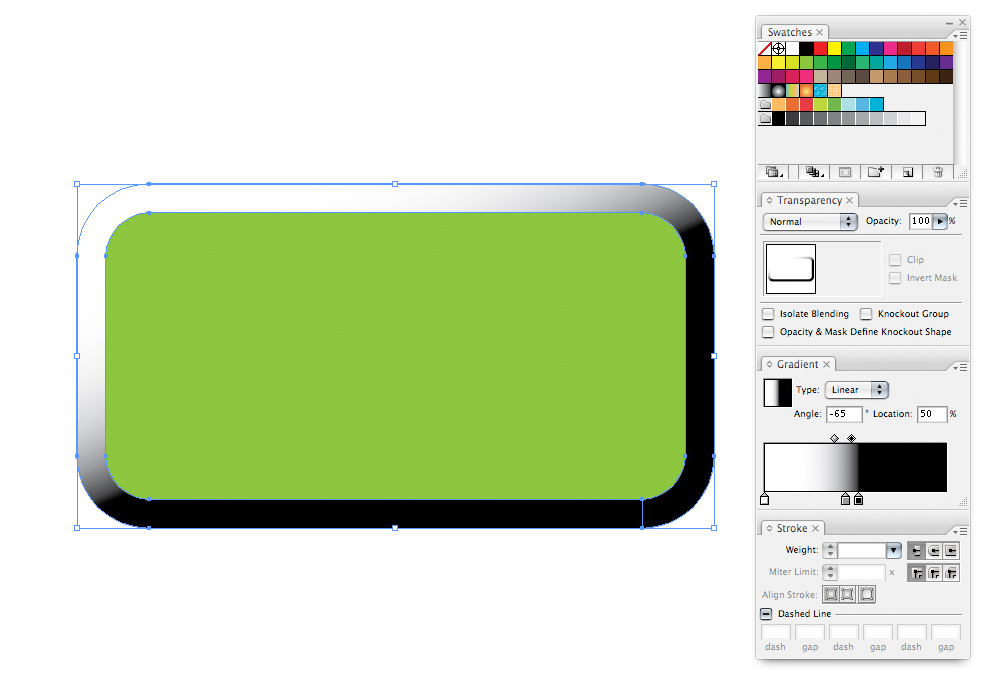This screenshot has height=679, width=987.
Task: Open the stroke Weight dropdown arrow
Action: click(893, 551)
